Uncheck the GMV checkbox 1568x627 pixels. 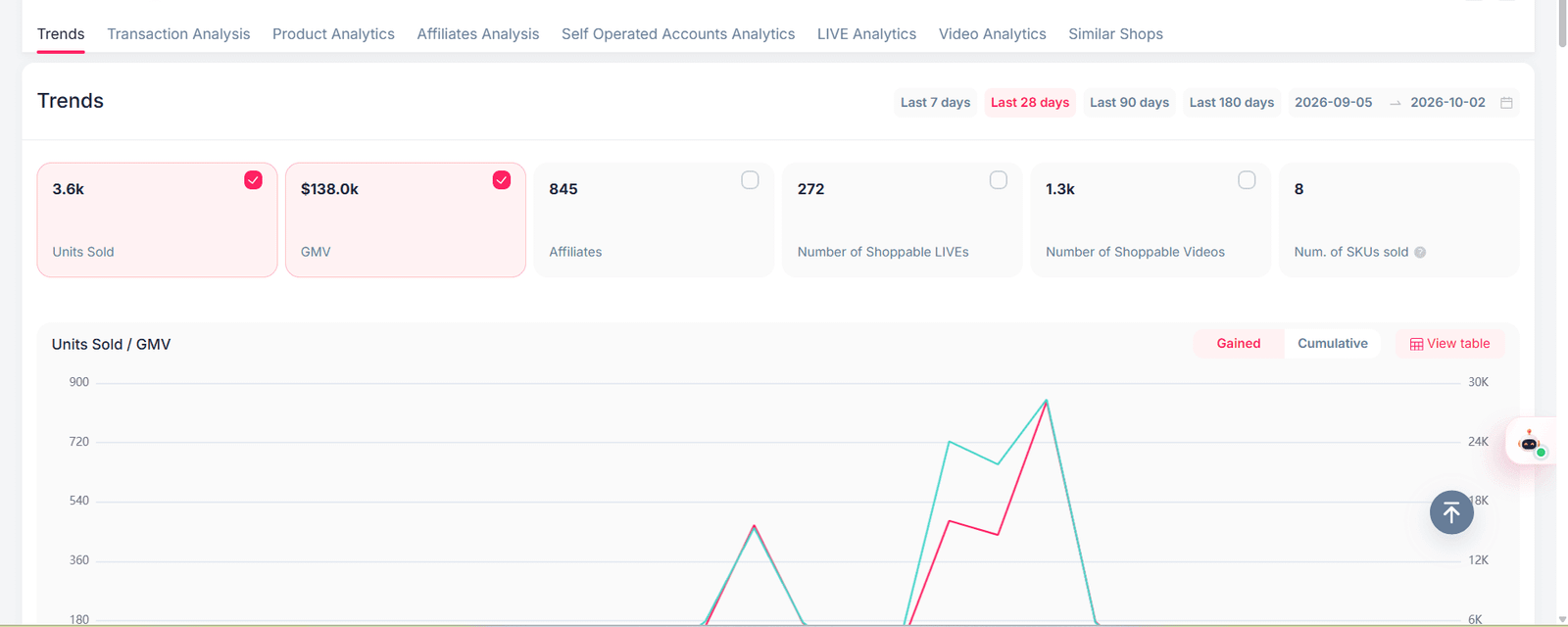(x=502, y=180)
